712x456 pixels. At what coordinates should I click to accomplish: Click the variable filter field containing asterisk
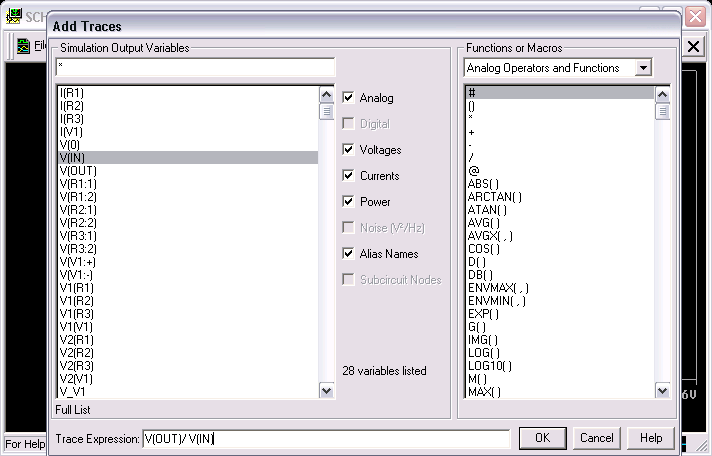(x=195, y=67)
